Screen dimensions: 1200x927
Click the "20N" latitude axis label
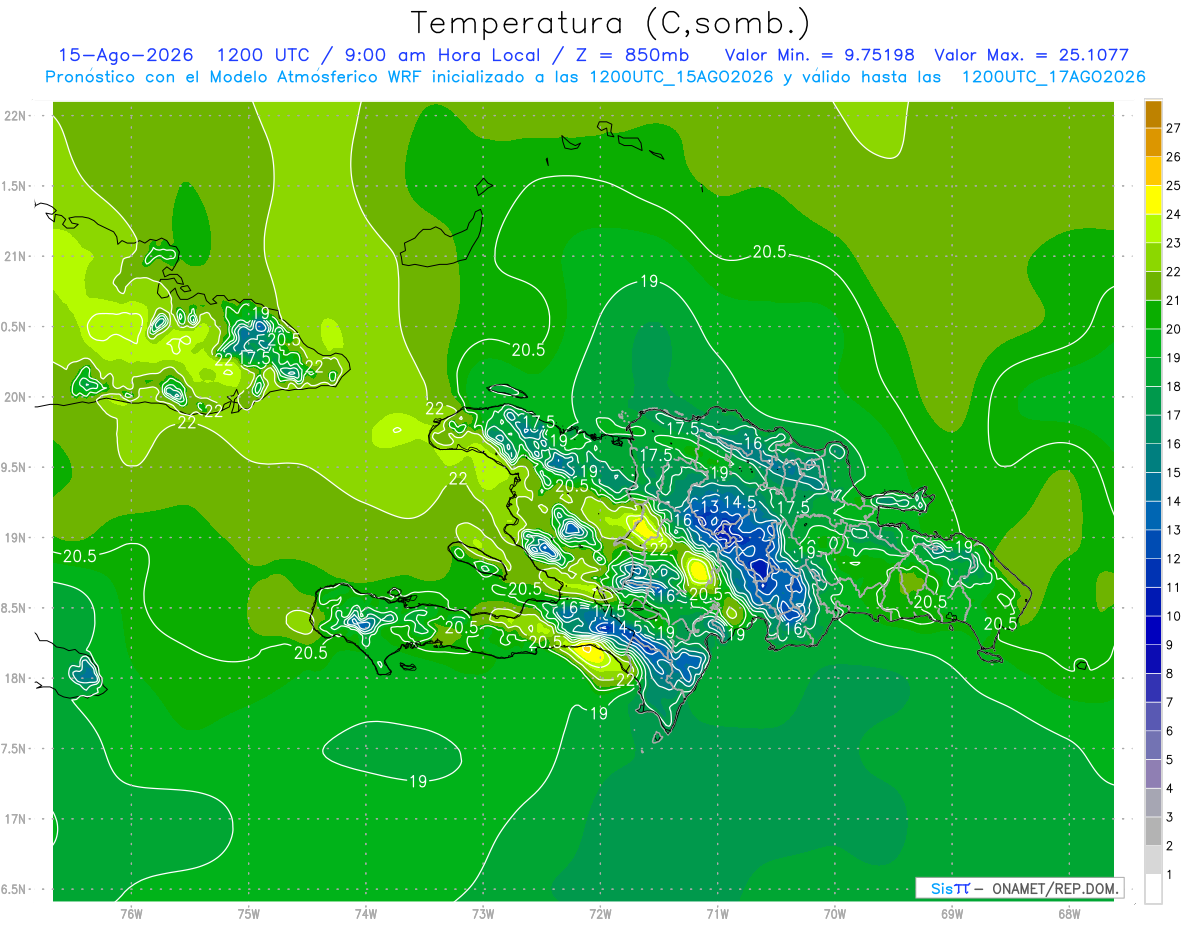pyautogui.click(x=15, y=397)
